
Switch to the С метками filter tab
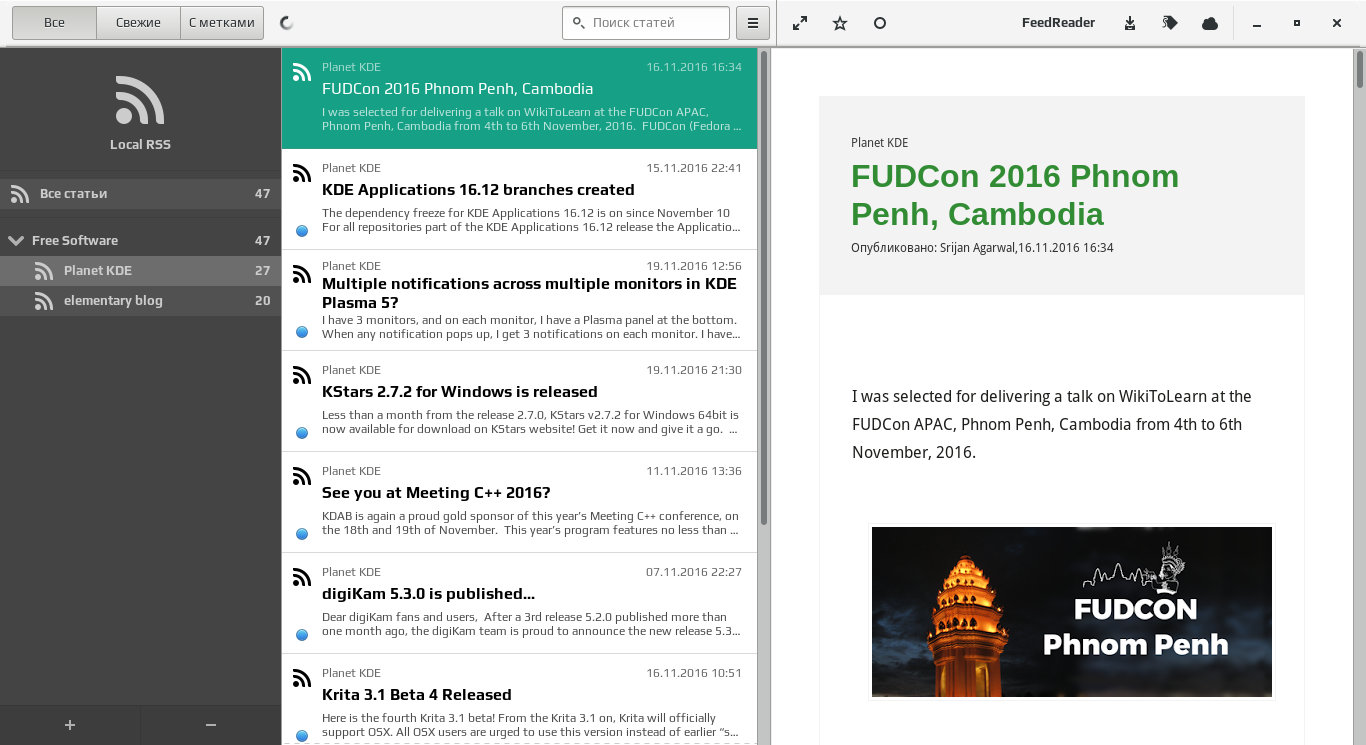[x=222, y=23]
